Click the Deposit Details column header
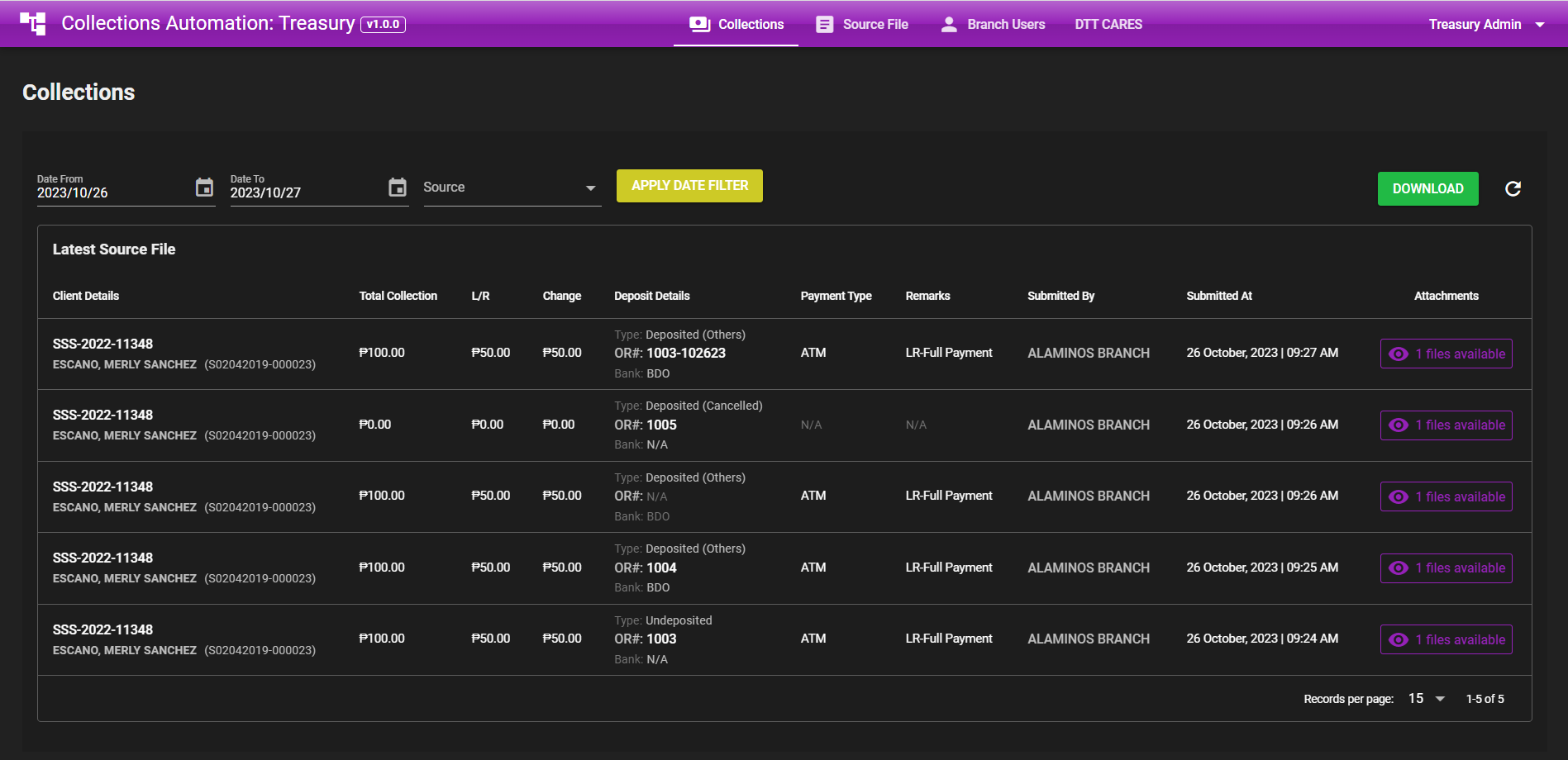This screenshot has height=760, width=1568. click(x=651, y=296)
